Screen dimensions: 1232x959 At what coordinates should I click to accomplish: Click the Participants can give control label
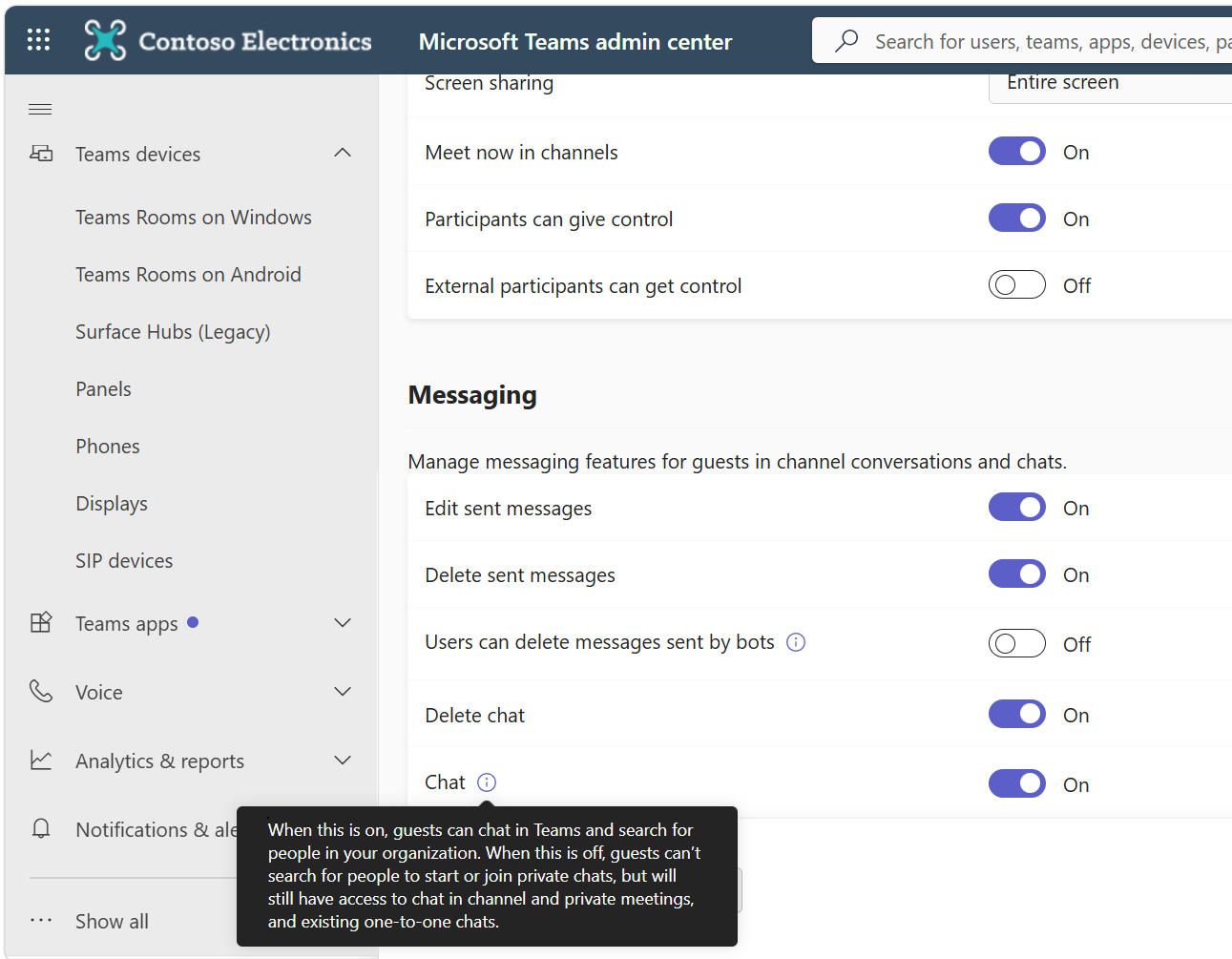coord(549,219)
